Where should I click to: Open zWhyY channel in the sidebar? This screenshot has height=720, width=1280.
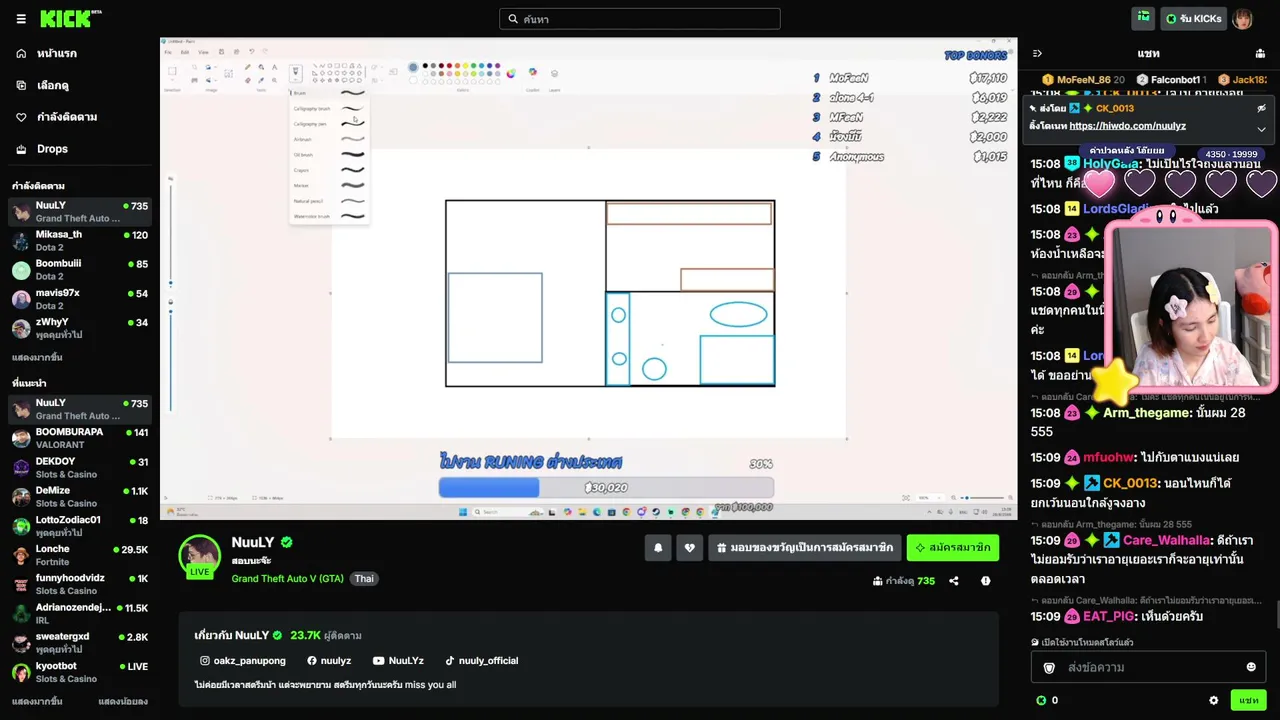pyautogui.click(x=80, y=328)
